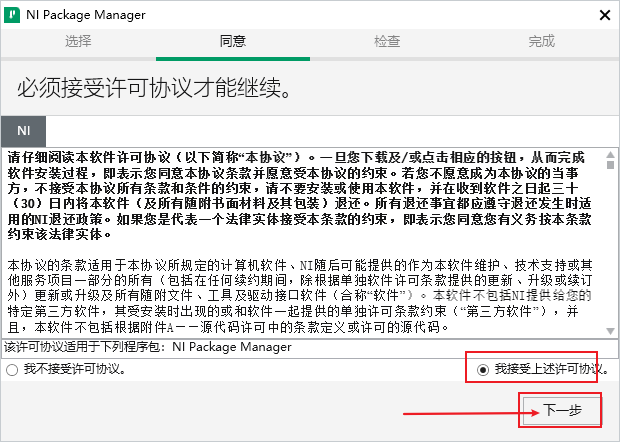Image resolution: width=620 pixels, height=442 pixels.
Task: Switch to the 选择 step tab
Action: pyautogui.click(x=78, y=41)
